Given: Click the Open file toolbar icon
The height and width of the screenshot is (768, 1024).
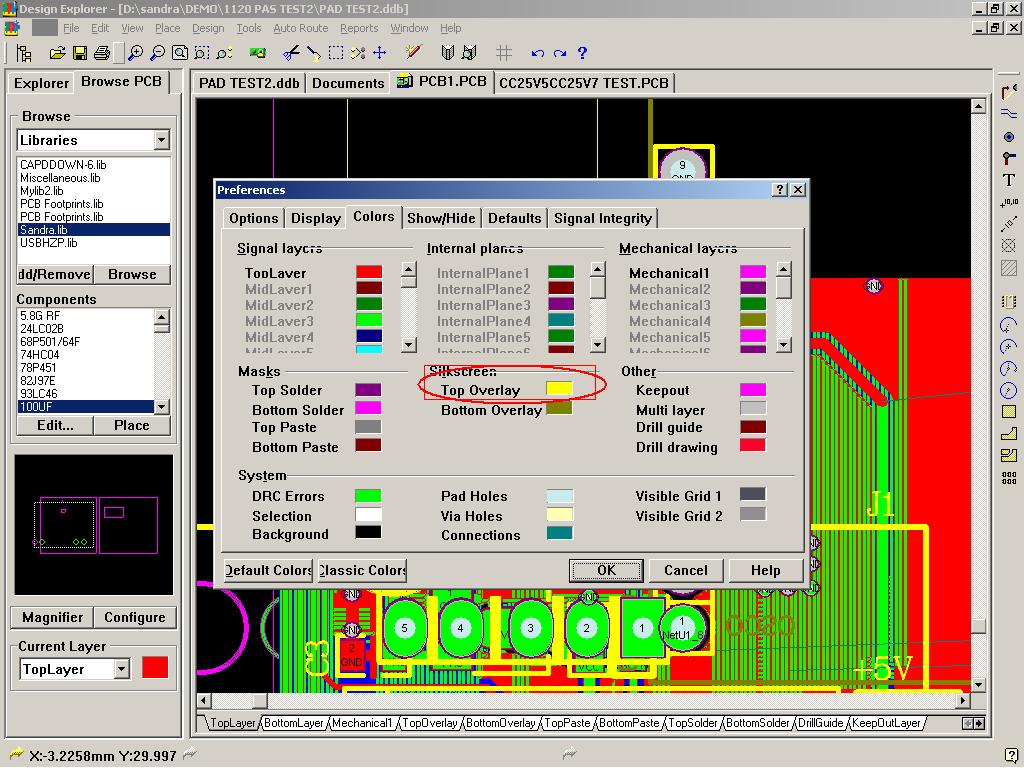Looking at the screenshot, I should (57, 53).
